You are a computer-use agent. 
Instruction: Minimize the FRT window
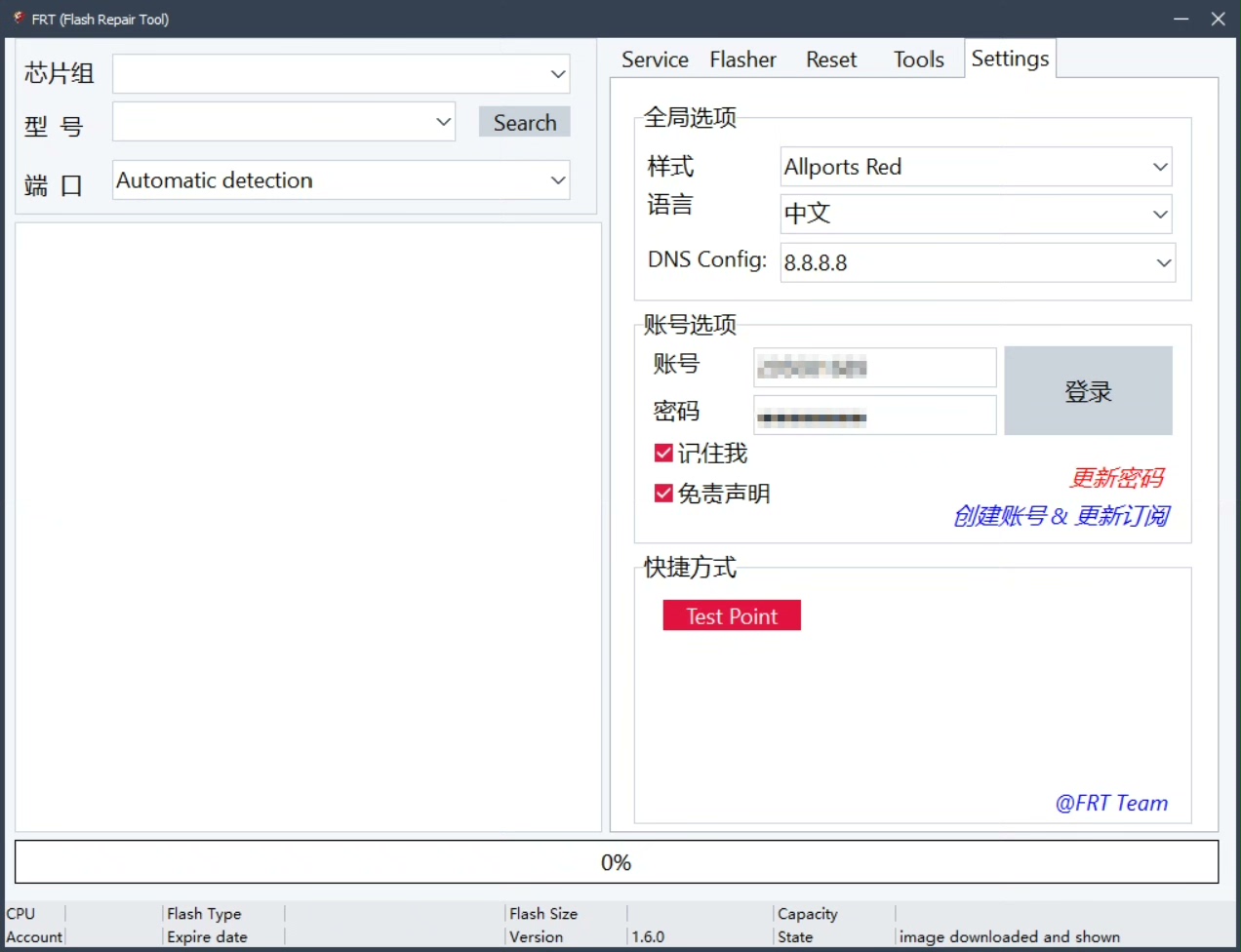(1181, 19)
